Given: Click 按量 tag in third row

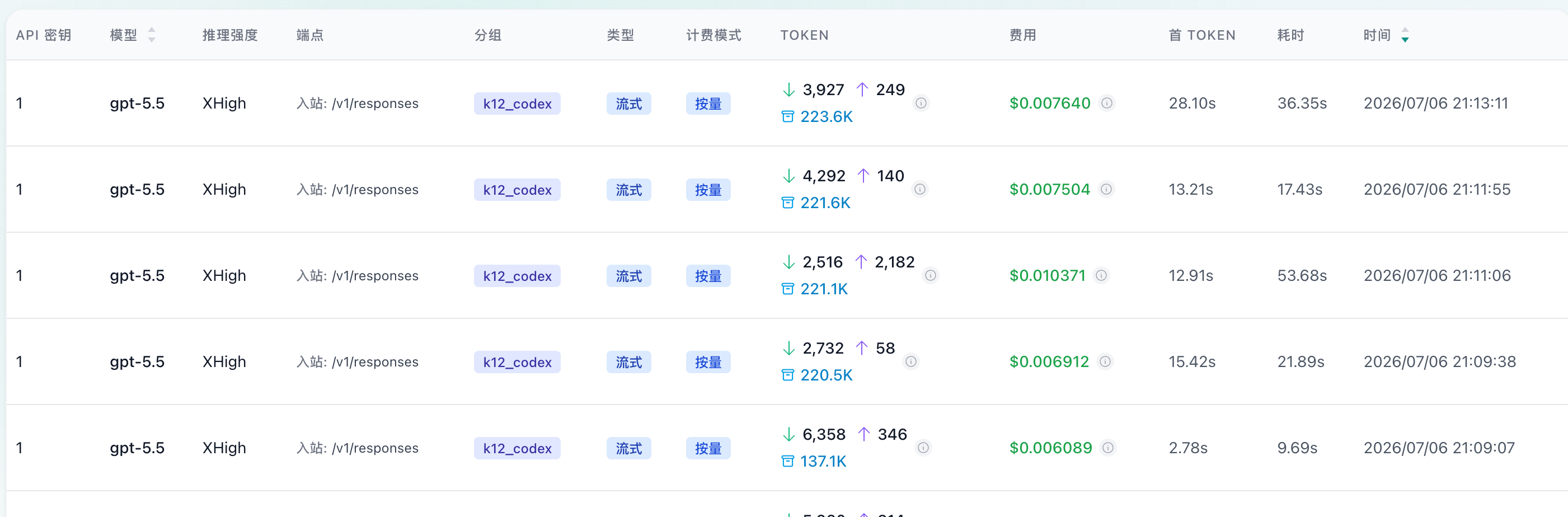Looking at the screenshot, I should click(708, 276).
